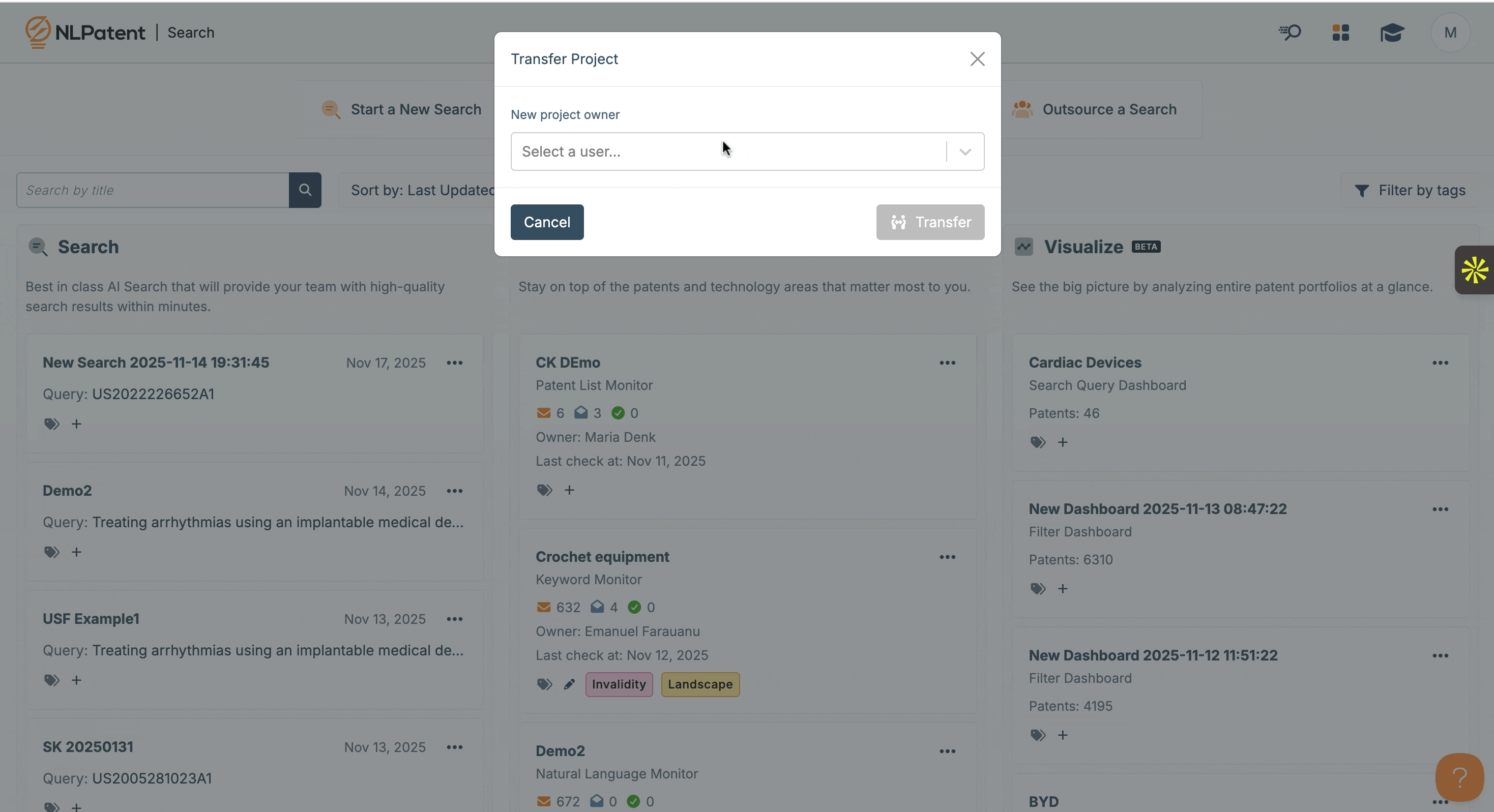
Task: Edit tags pencil icon on Crochet equipment
Action: click(x=569, y=684)
